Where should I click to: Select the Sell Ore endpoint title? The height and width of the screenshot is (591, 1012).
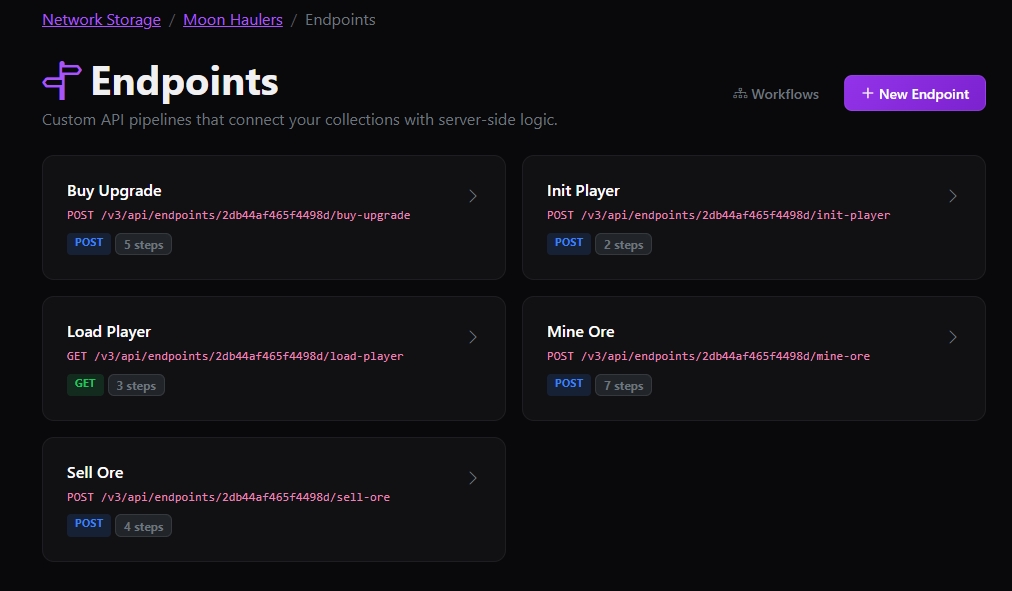click(x=95, y=472)
